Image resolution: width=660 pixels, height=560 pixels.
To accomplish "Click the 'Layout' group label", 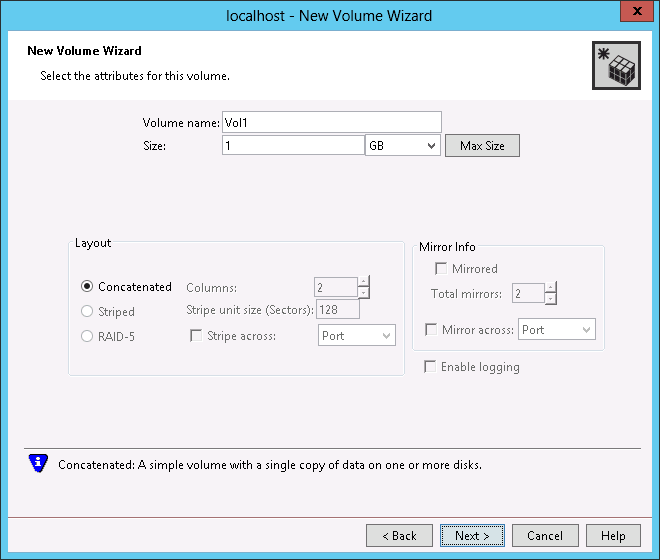I will pos(93,243).
